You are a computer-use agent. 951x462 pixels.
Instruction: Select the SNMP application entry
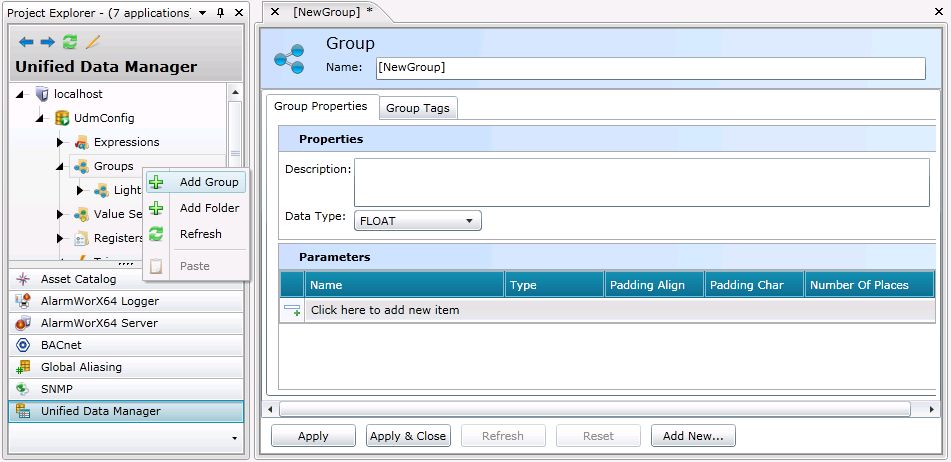tap(56, 389)
